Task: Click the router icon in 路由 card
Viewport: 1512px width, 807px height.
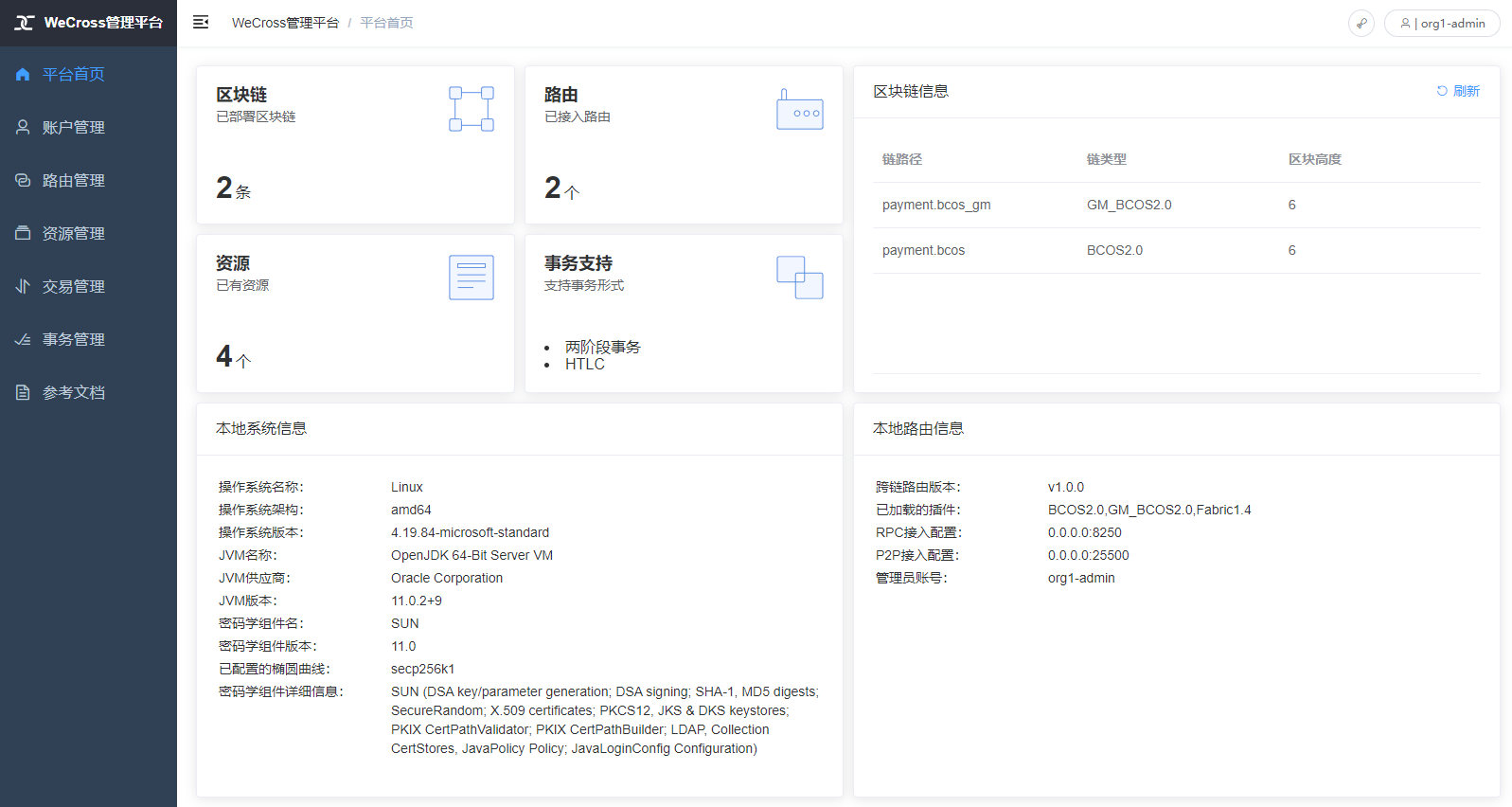Action: [x=800, y=109]
